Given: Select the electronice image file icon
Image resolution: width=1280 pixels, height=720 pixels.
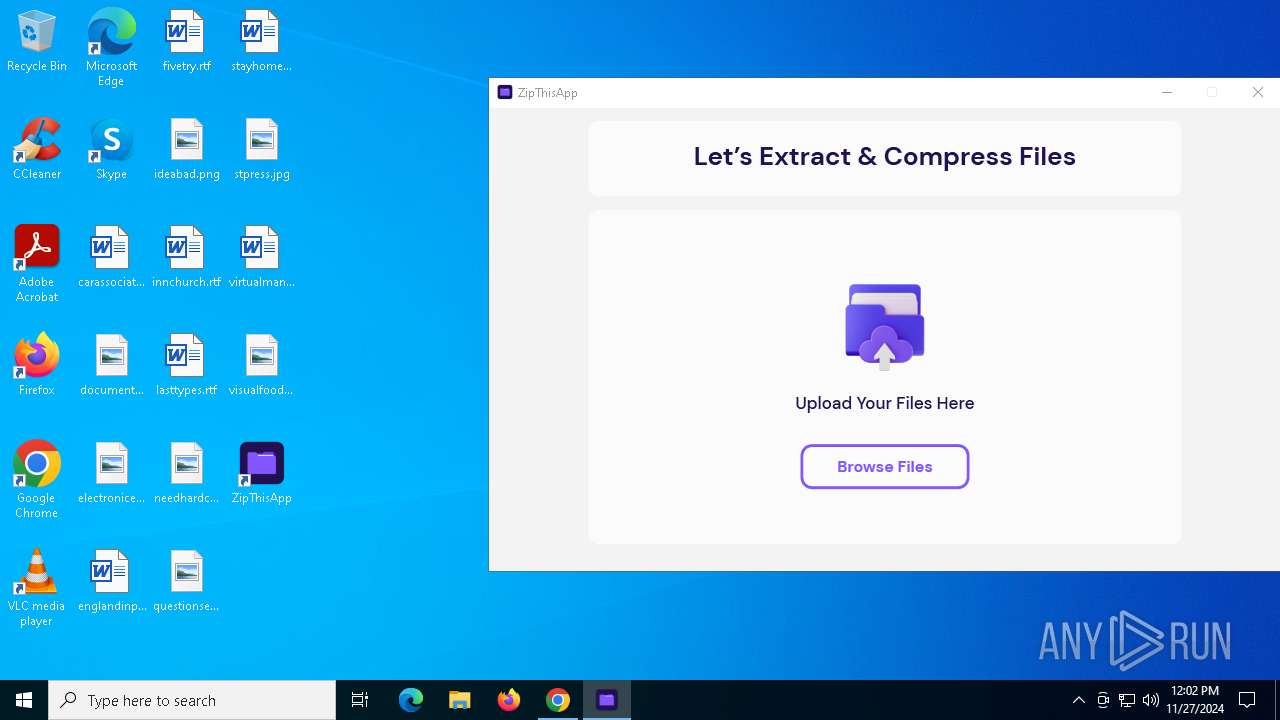Looking at the screenshot, I should click(111, 474).
